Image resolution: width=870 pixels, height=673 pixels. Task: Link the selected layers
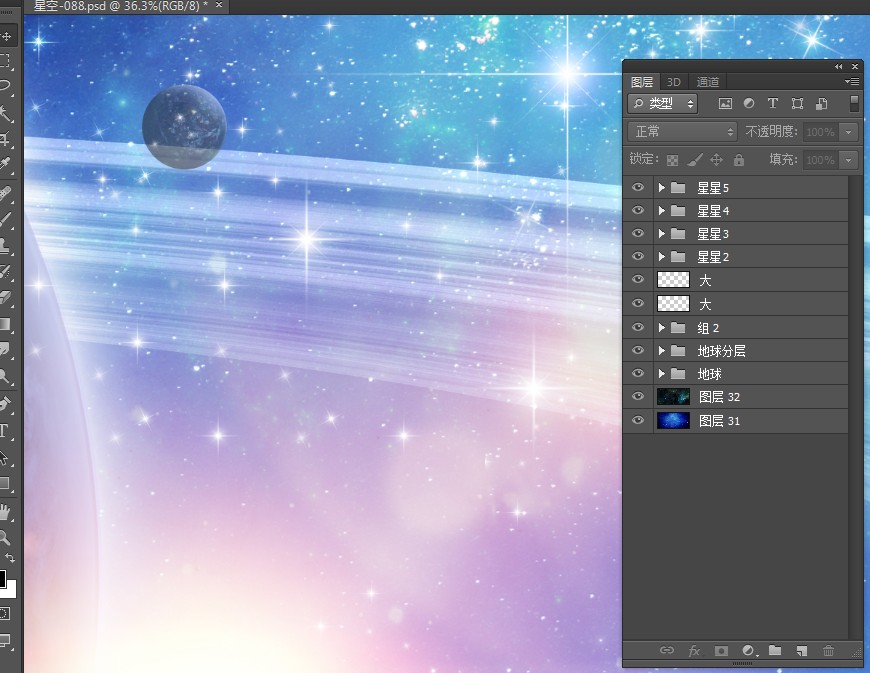click(x=666, y=650)
